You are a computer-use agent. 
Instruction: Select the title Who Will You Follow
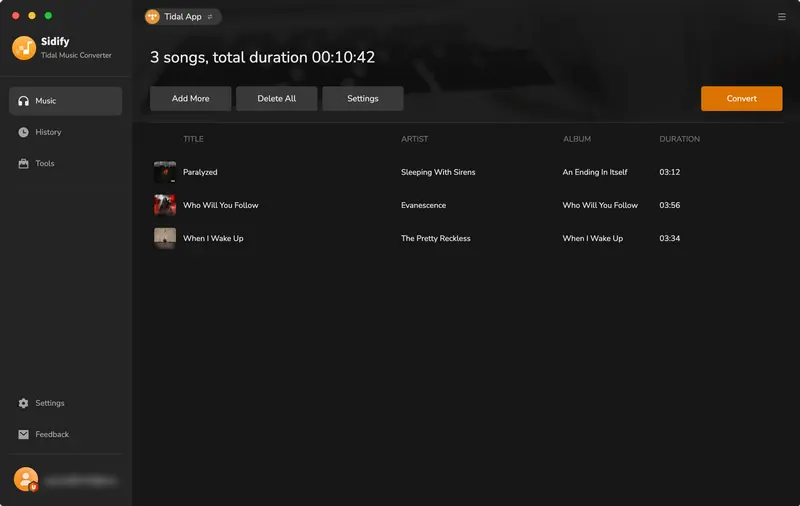pos(220,205)
